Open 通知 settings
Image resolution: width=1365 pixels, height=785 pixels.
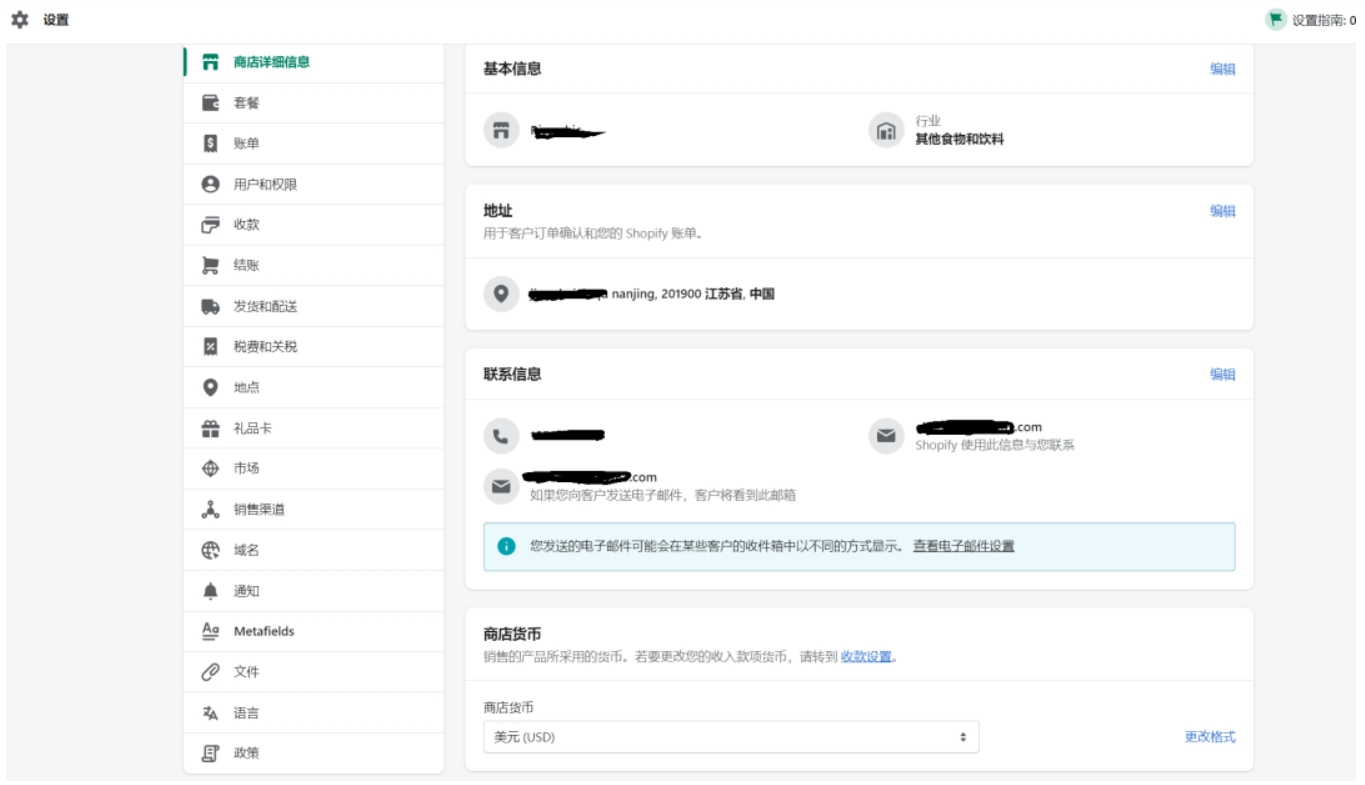click(314, 591)
